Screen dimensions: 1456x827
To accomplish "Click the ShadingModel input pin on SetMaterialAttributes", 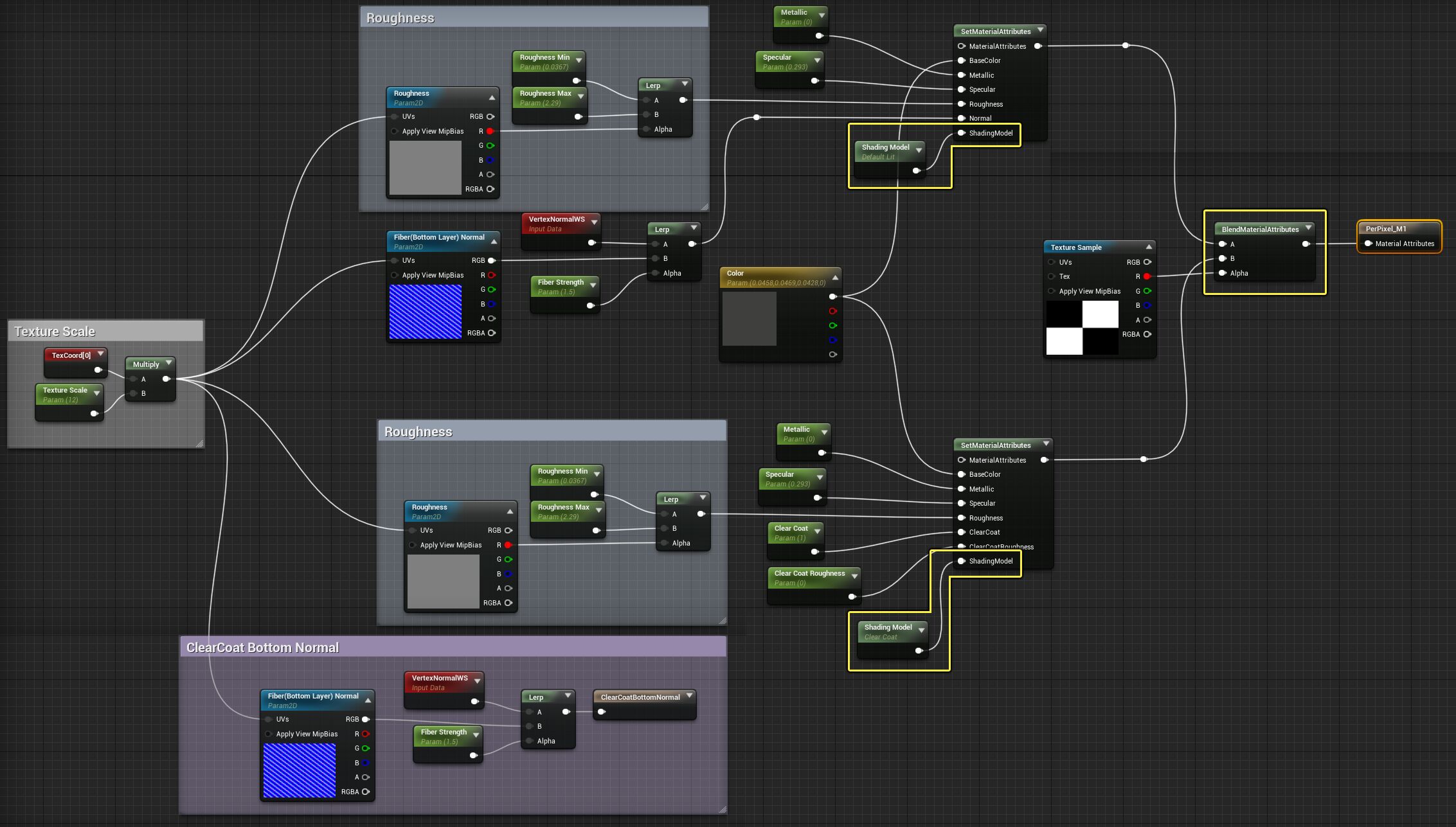I will [961, 134].
